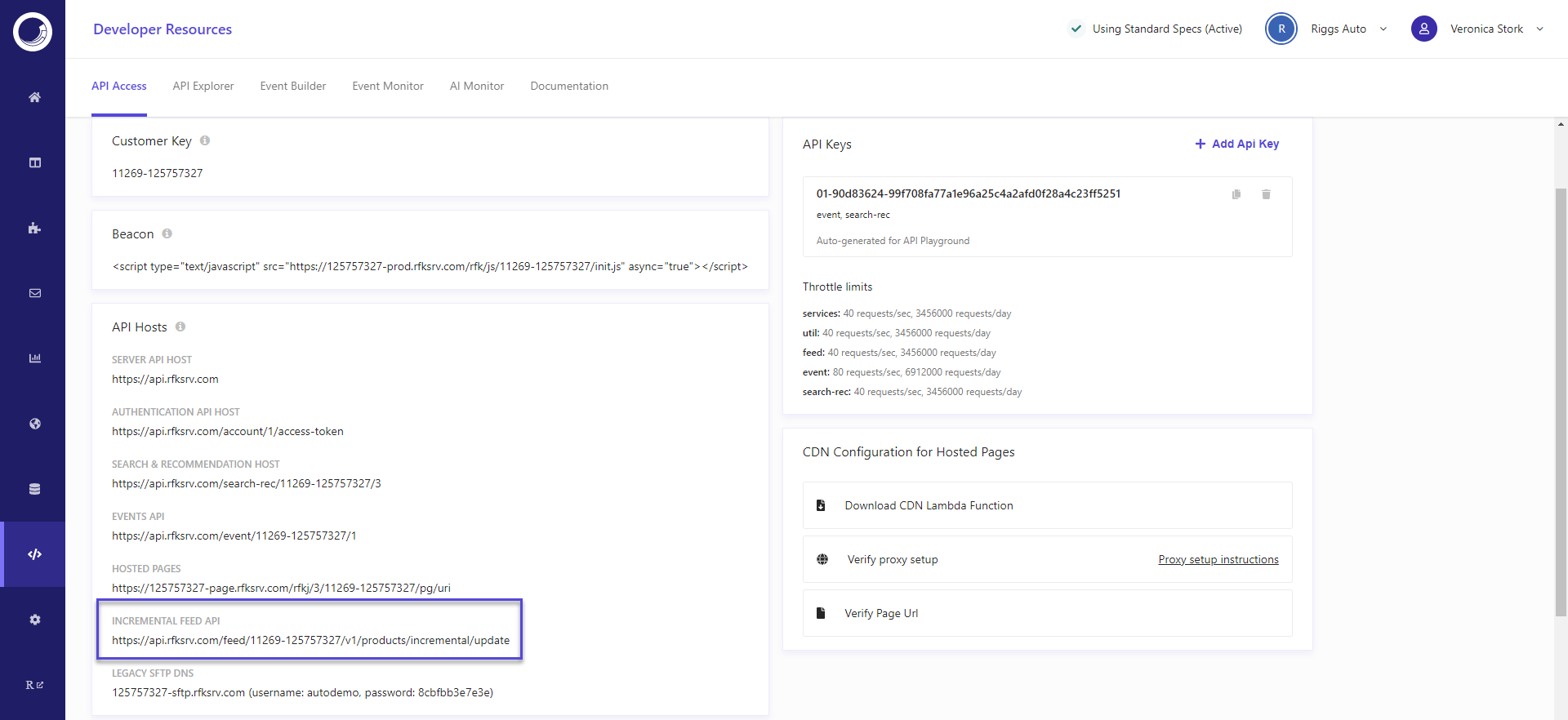Click the Using Standard Specs (Active) label
Image resolution: width=1568 pixels, height=720 pixels.
click(x=1167, y=29)
